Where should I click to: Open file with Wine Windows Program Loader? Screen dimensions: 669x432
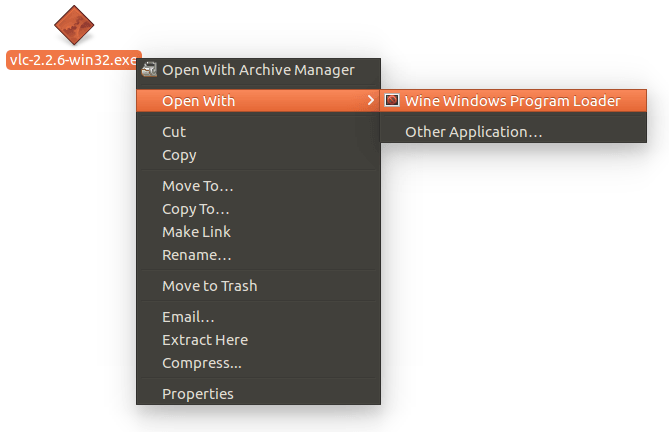(513, 101)
